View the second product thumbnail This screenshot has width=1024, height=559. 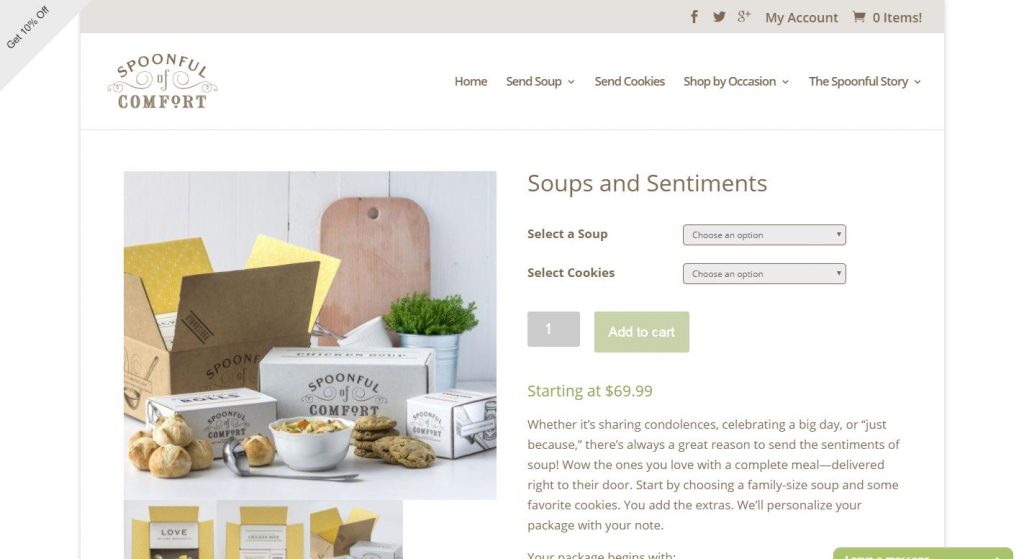pyautogui.click(x=263, y=530)
